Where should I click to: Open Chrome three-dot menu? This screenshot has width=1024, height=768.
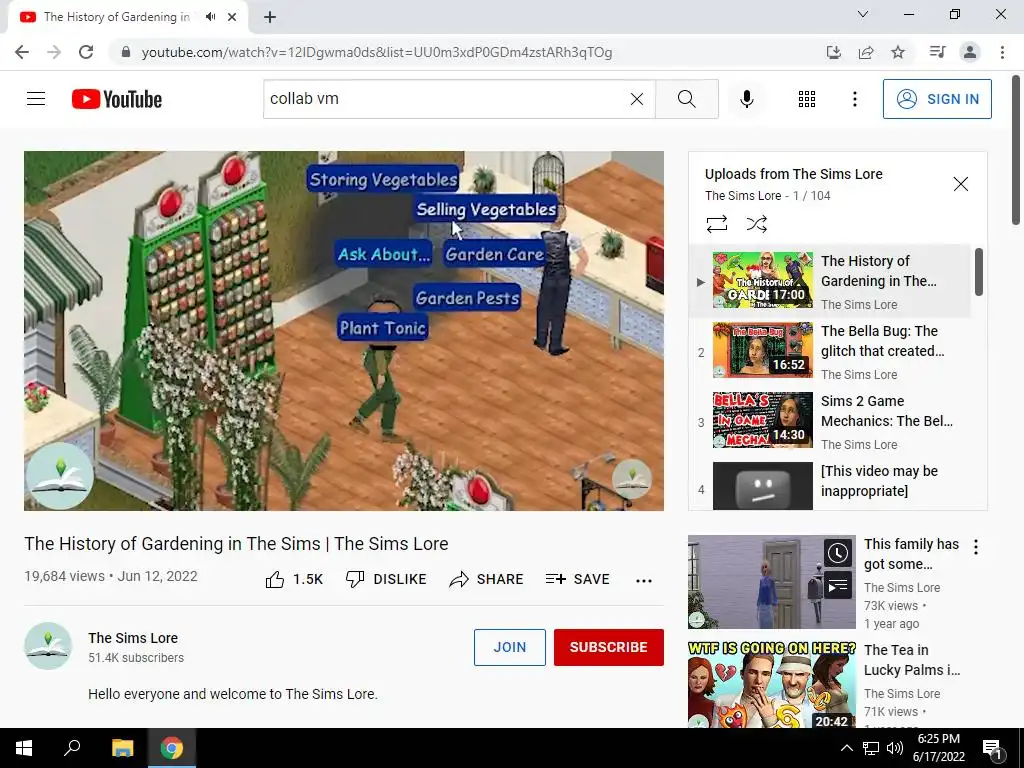(1002, 52)
